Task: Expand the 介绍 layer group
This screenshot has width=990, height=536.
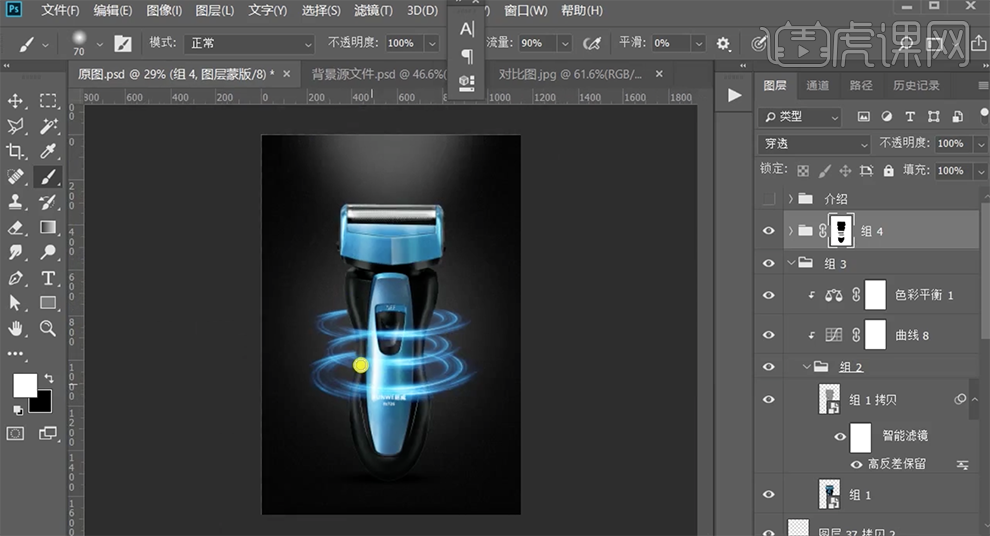Action: point(790,199)
